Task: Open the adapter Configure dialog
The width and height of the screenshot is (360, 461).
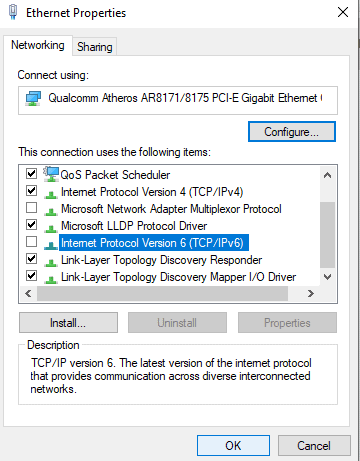Action: pyautogui.click(x=292, y=132)
